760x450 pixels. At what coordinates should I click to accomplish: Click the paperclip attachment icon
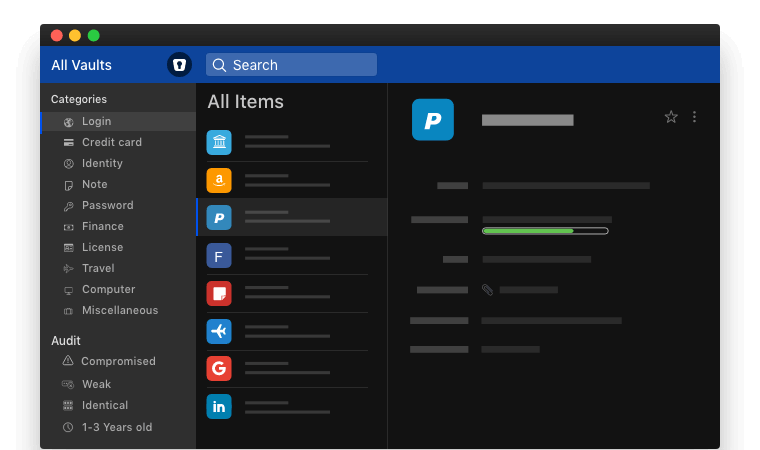488,290
